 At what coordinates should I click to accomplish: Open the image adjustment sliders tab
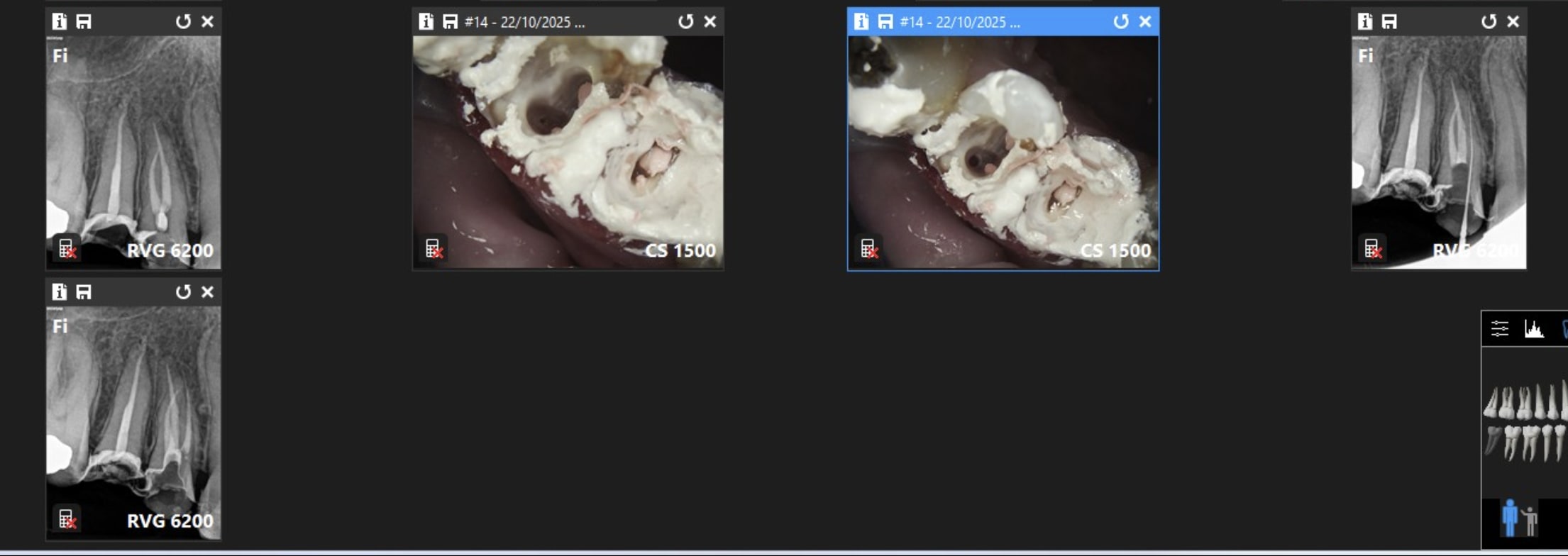click(1499, 329)
